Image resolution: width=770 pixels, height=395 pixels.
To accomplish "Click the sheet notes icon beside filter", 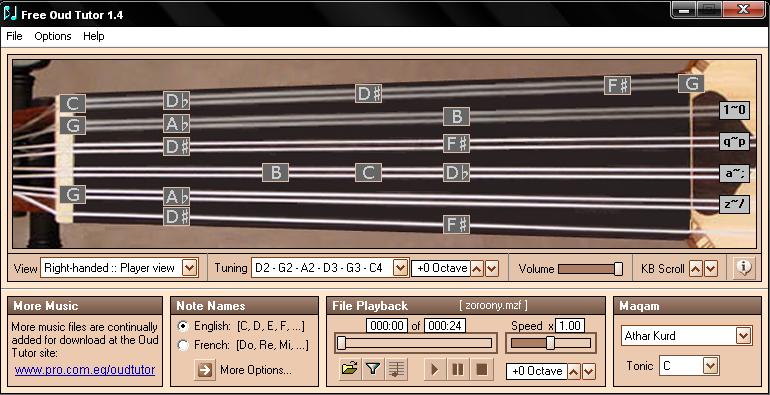I will 397,368.
